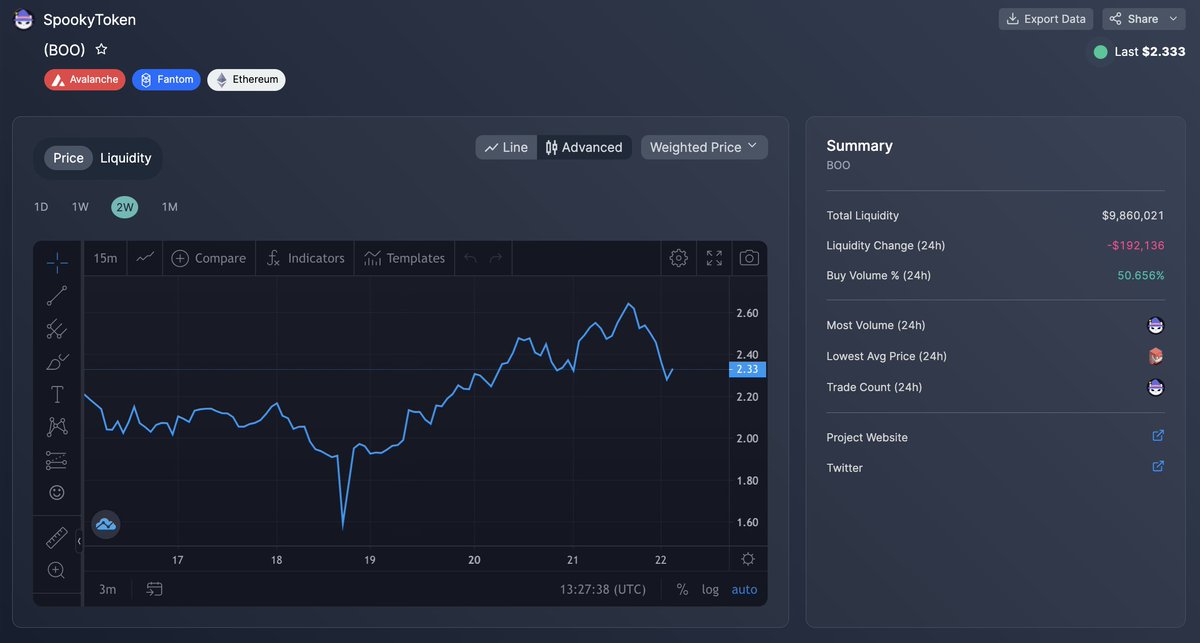Click the Twitter label
Image resolution: width=1200 pixels, height=643 pixels.
[x=844, y=467]
